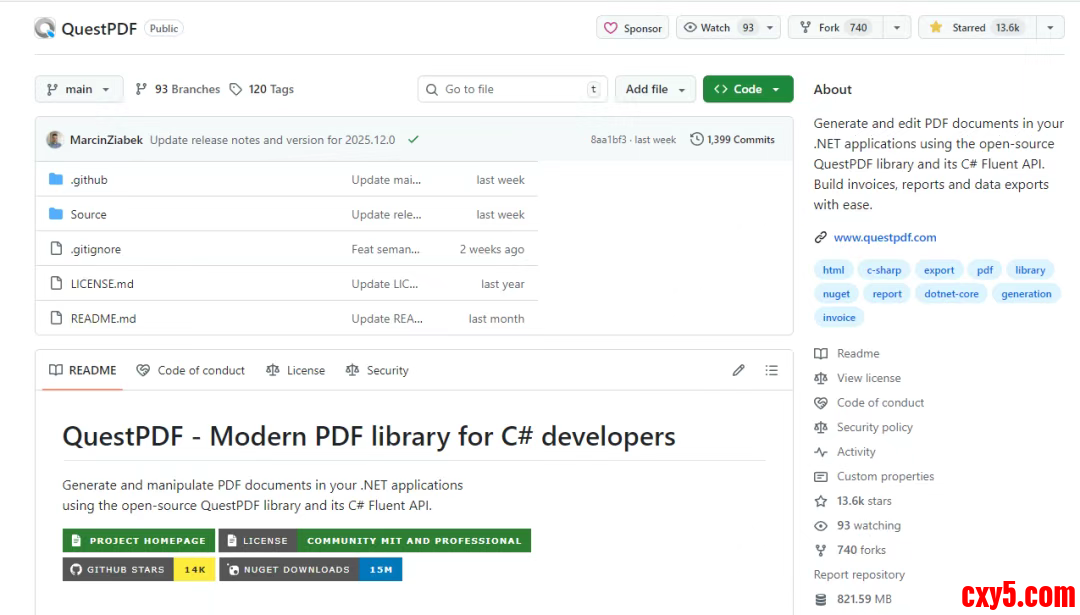Viewport: 1080px width, 615px height.
Task: Click the Sponsor heart button
Action: [x=632, y=28]
